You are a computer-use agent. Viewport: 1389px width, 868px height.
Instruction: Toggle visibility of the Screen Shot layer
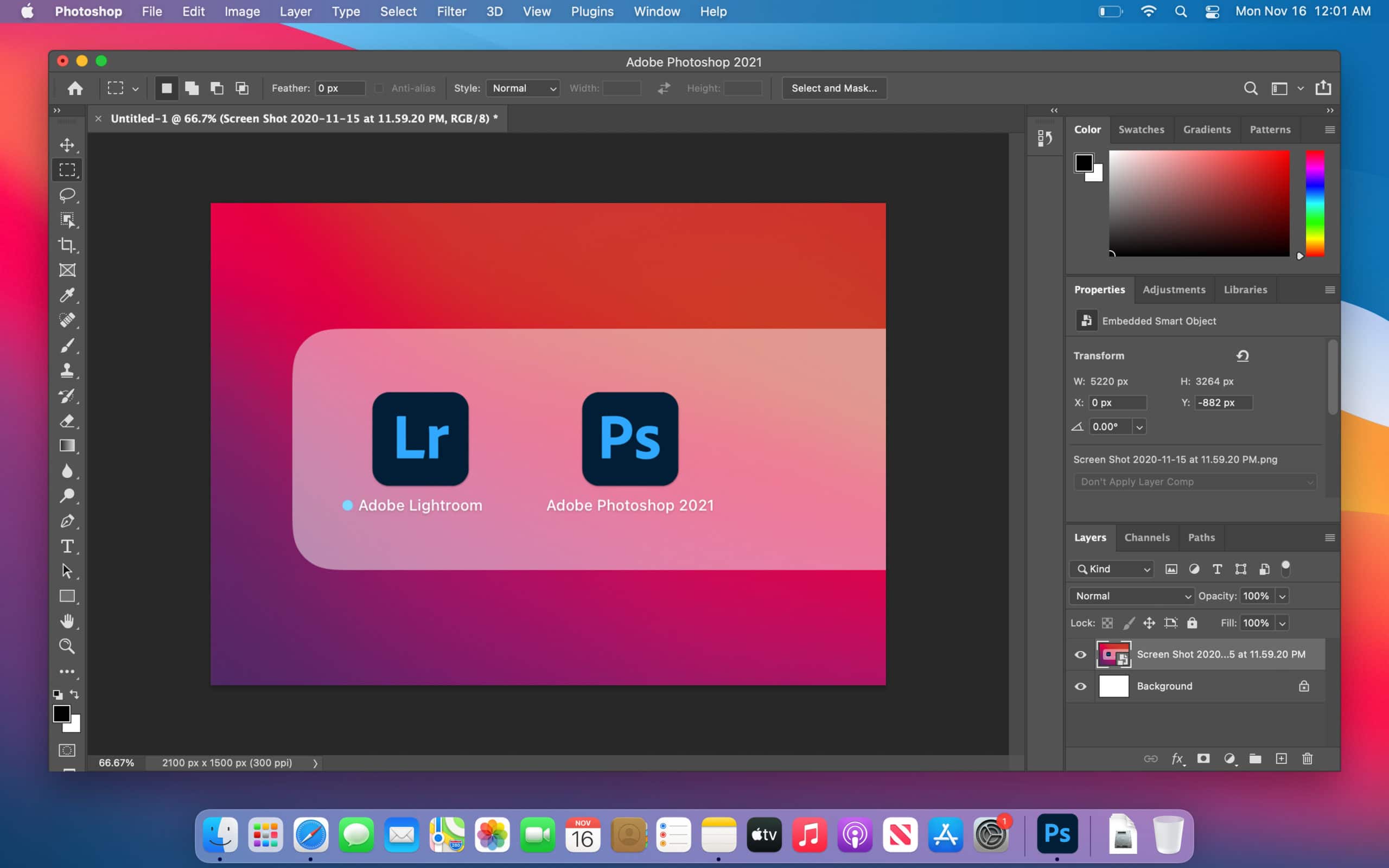[1080, 654]
